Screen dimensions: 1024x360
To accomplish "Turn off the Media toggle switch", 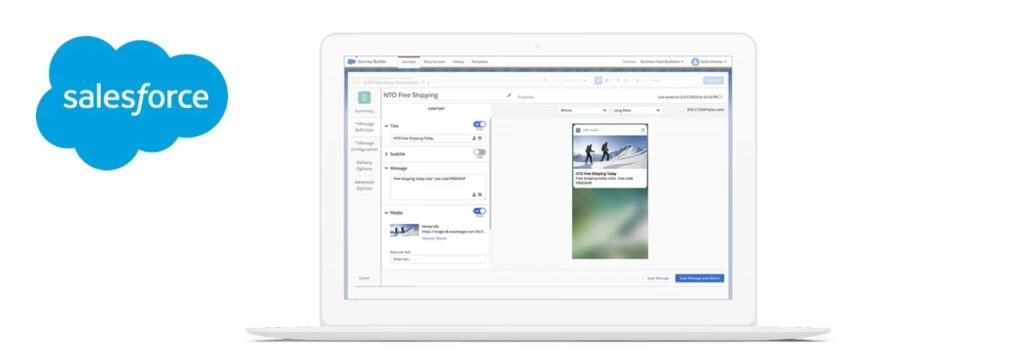I will click(480, 211).
